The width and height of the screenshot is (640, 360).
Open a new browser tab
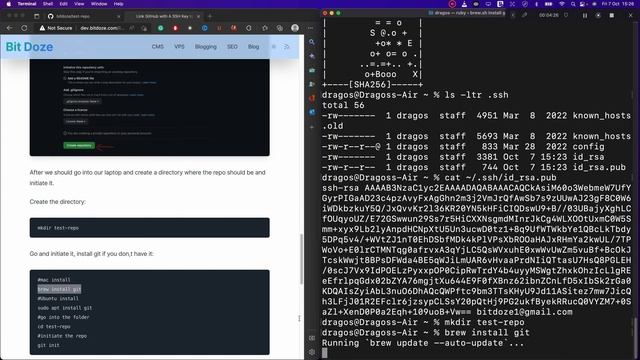coord(210,16)
